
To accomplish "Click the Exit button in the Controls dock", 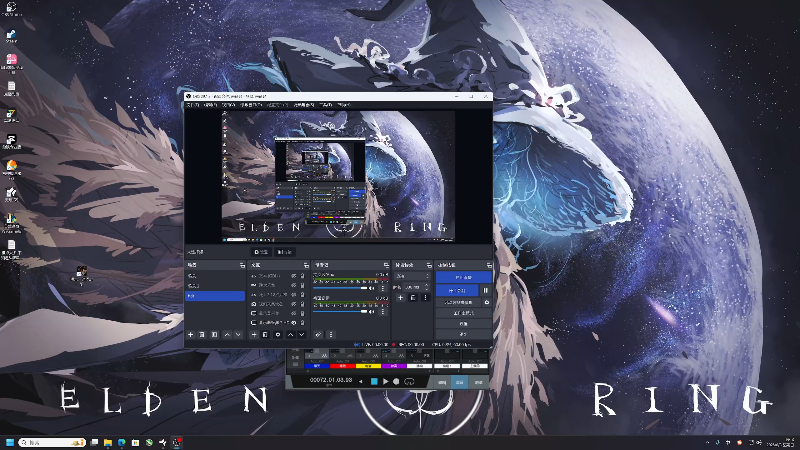I will click(x=463, y=334).
